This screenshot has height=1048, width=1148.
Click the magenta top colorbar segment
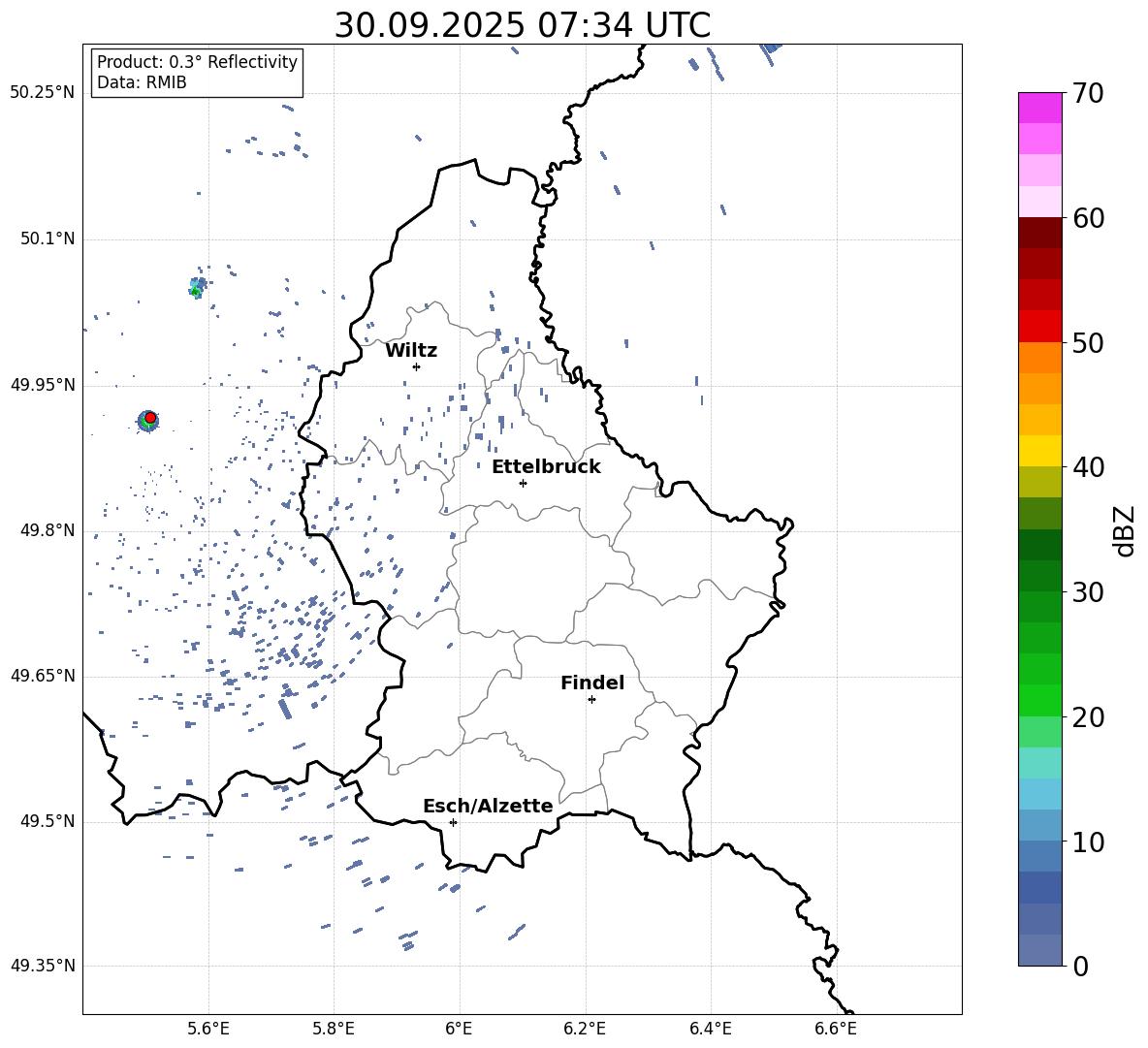[1039, 109]
